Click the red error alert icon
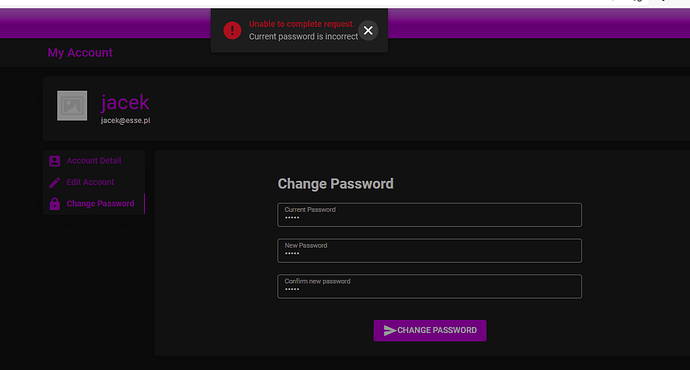Screen dimensions: 690x370 pyautogui.click(x=232, y=30)
